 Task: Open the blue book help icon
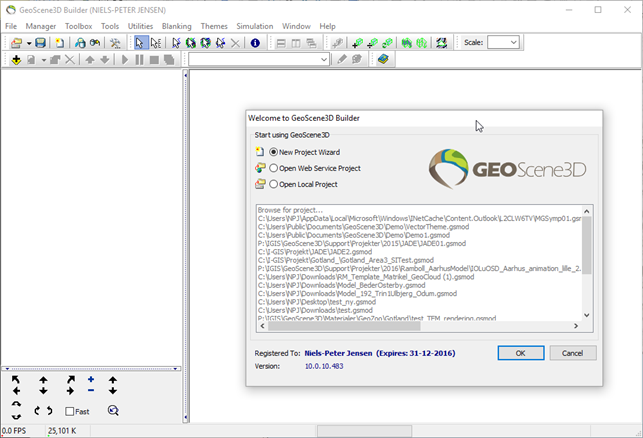click(x=383, y=59)
